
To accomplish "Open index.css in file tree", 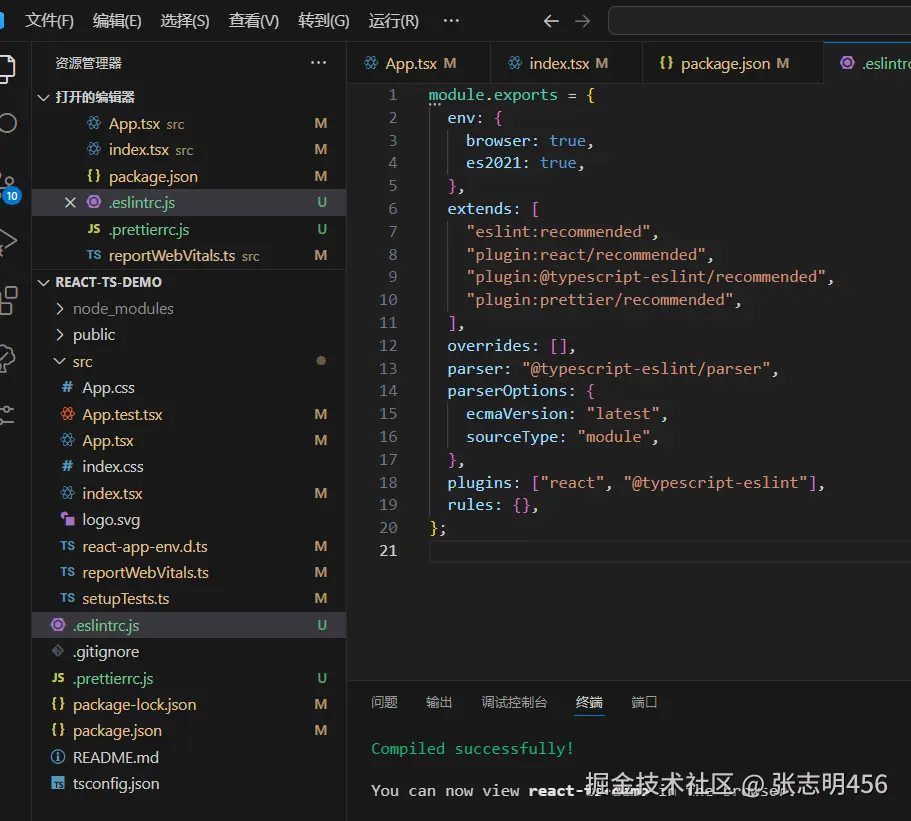I will point(189,467).
